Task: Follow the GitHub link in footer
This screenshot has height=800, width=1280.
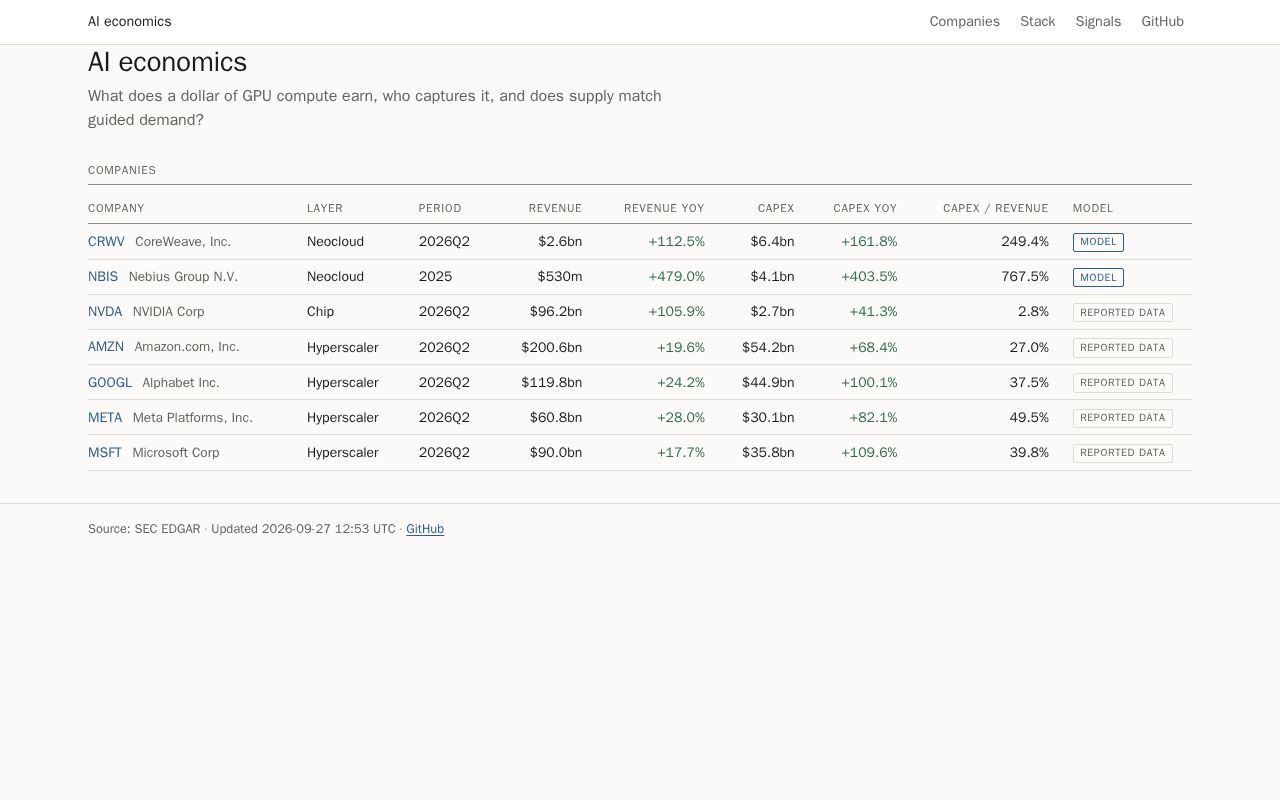Action: point(425,529)
